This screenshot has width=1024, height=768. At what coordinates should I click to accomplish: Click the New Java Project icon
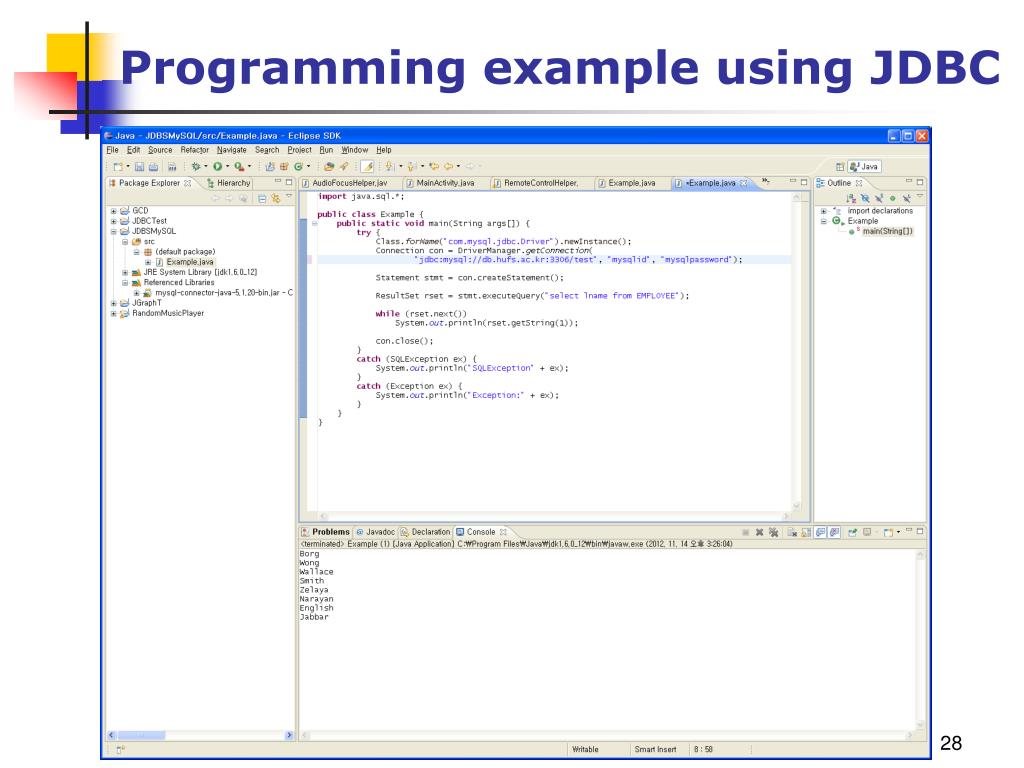[x=270, y=167]
